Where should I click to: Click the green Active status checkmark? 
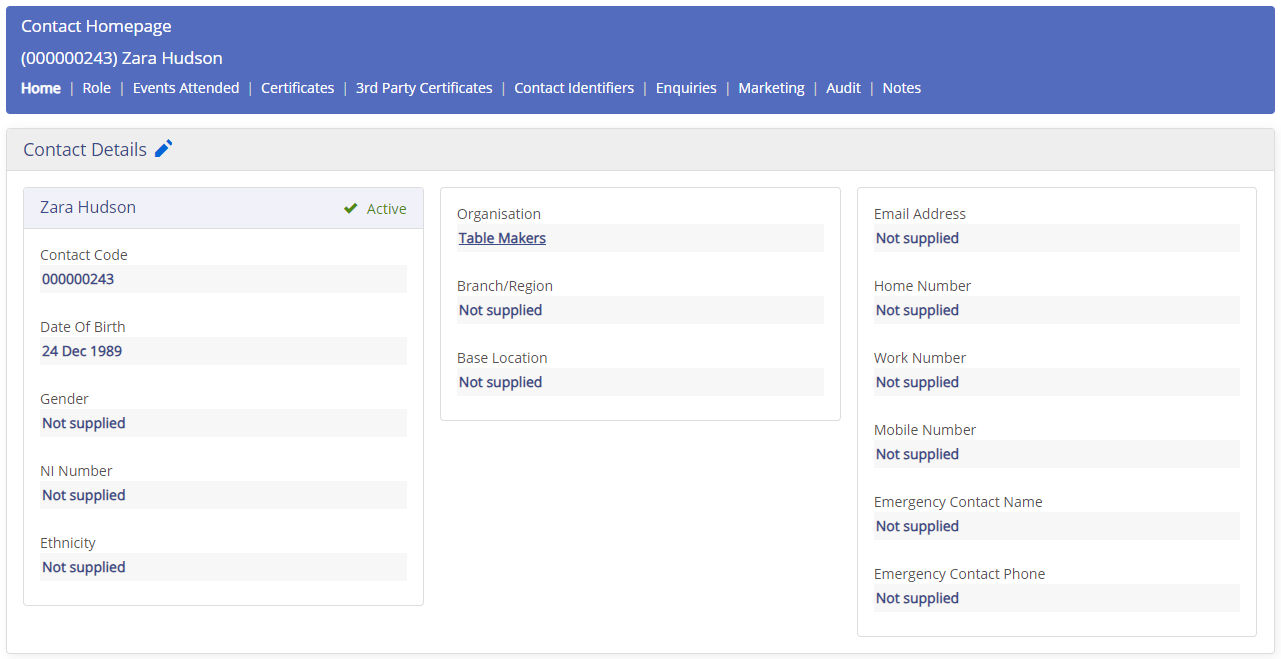click(350, 208)
